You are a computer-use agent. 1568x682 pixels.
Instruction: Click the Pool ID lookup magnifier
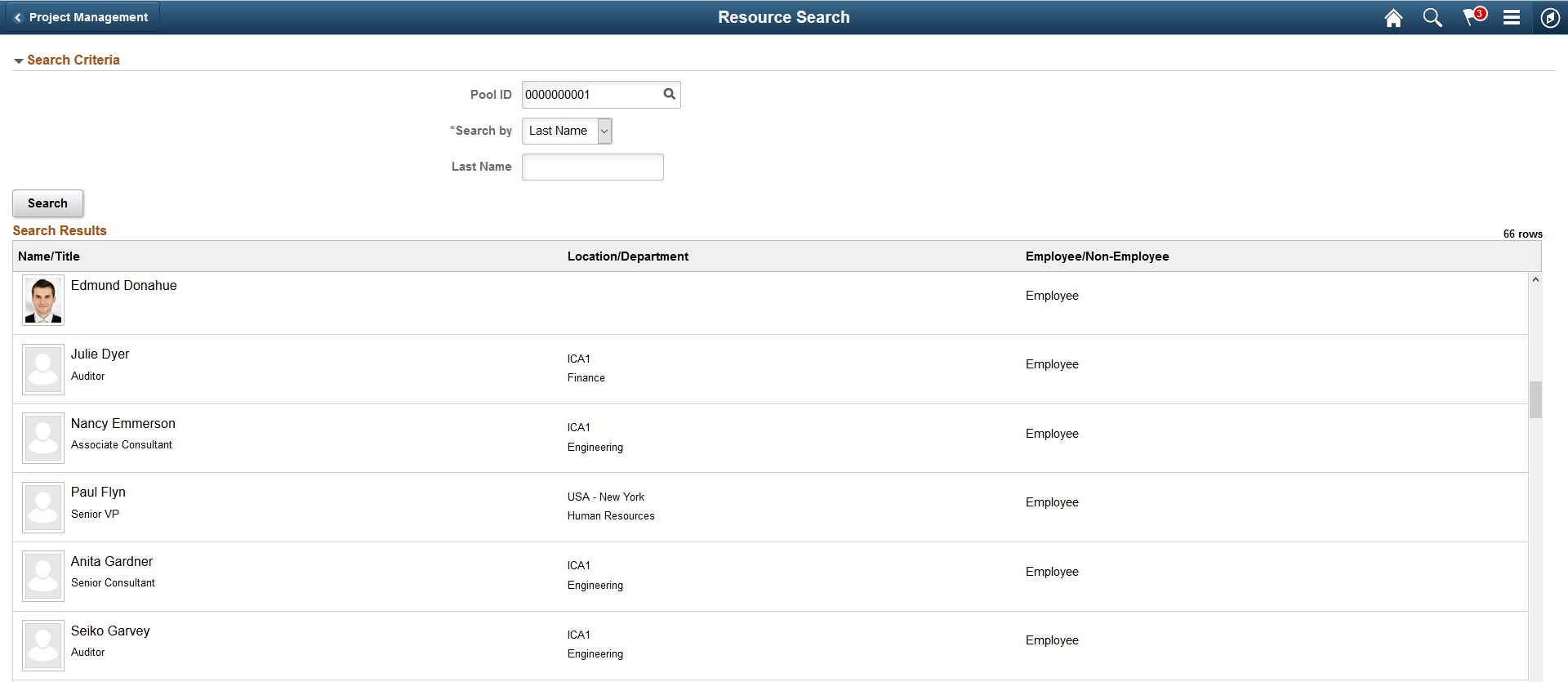click(670, 94)
